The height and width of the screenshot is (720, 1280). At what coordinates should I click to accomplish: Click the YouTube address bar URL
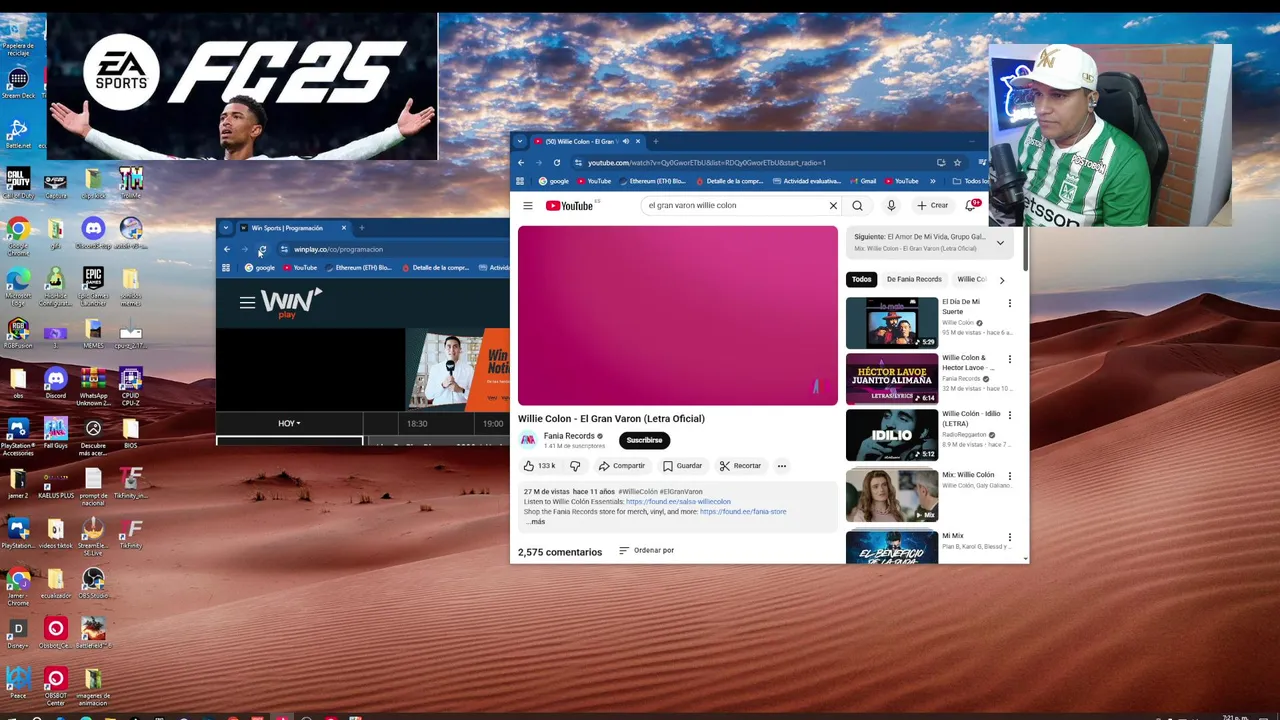tap(706, 163)
